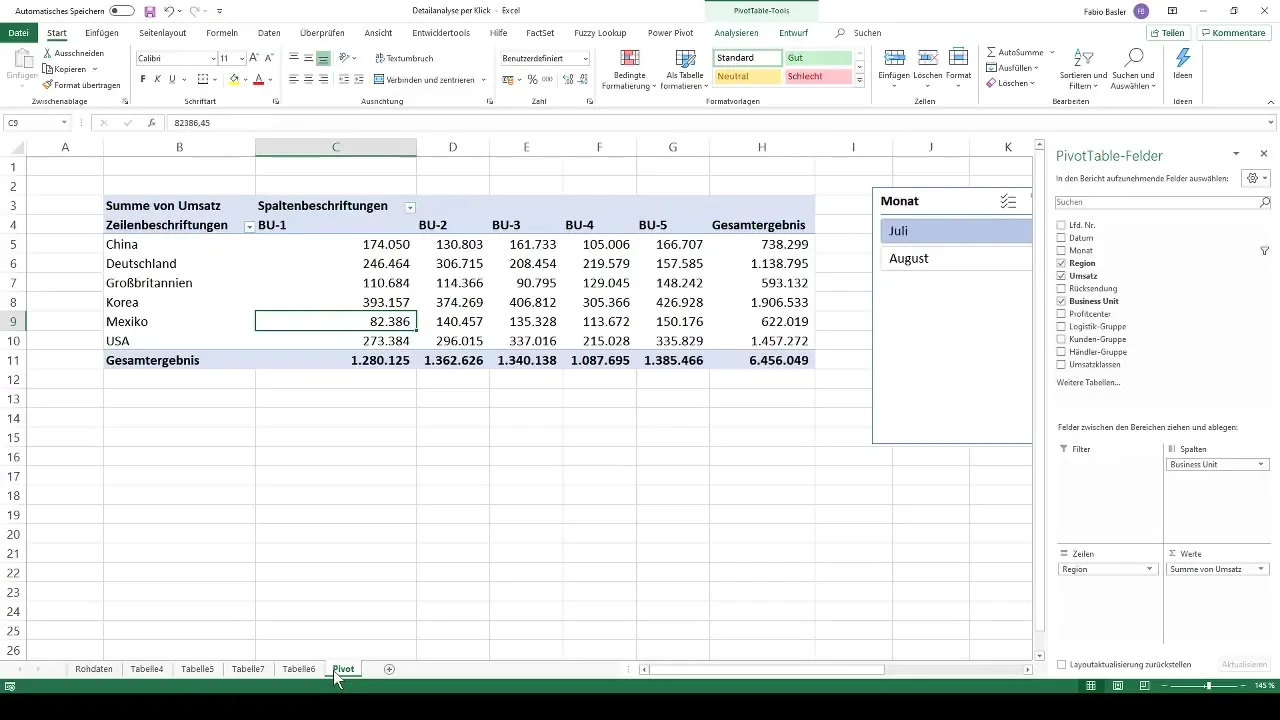This screenshot has height=720, width=1280.
Task: Toggle multi-select on Monat slicer
Action: tap(1008, 201)
